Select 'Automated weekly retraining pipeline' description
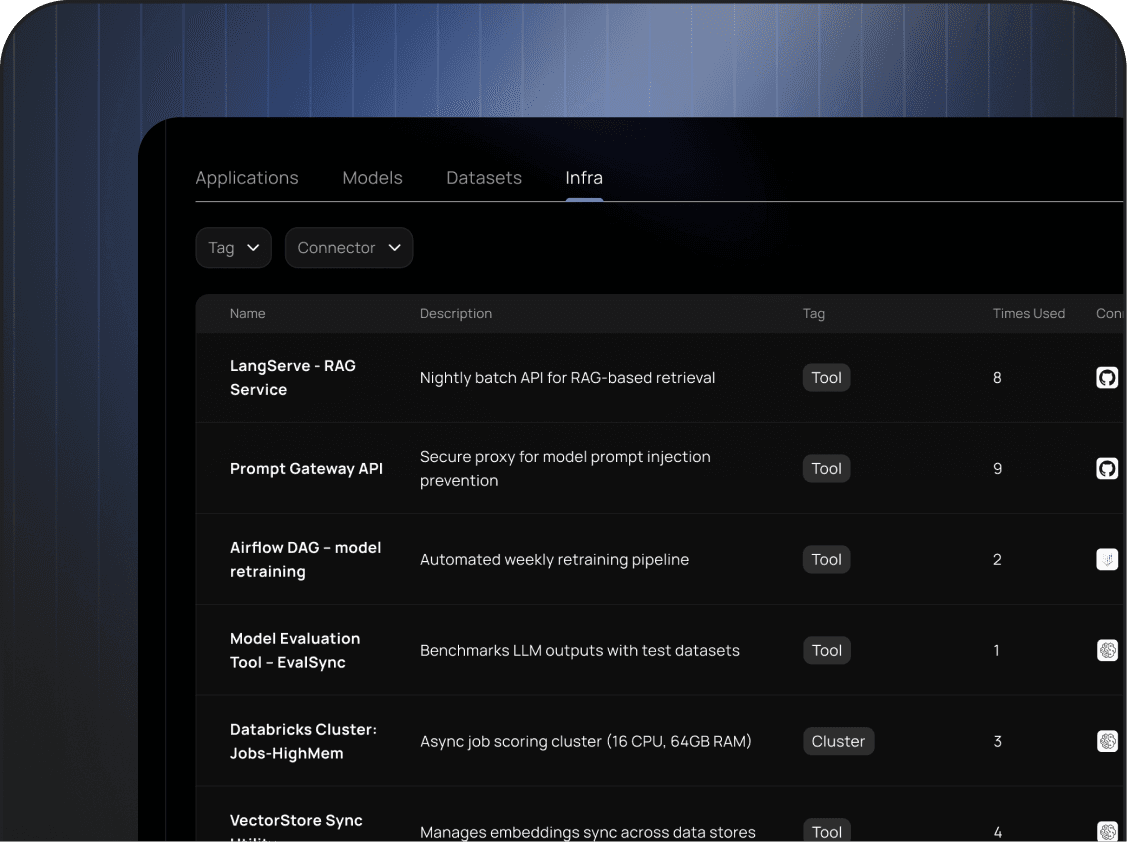 pyautogui.click(x=554, y=559)
